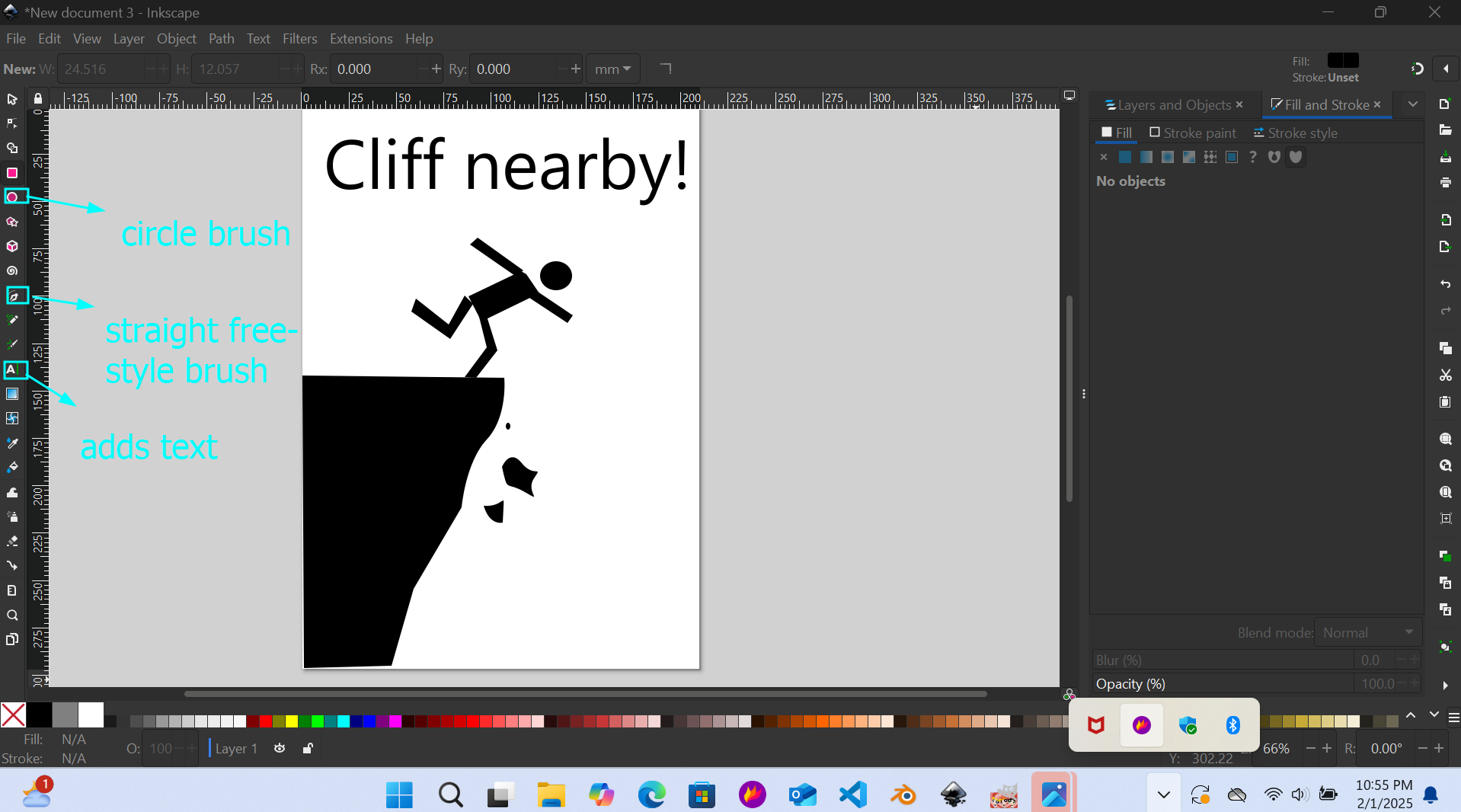The width and height of the screenshot is (1461, 812).
Task: Choose flat color fill option
Action: click(1124, 157)
